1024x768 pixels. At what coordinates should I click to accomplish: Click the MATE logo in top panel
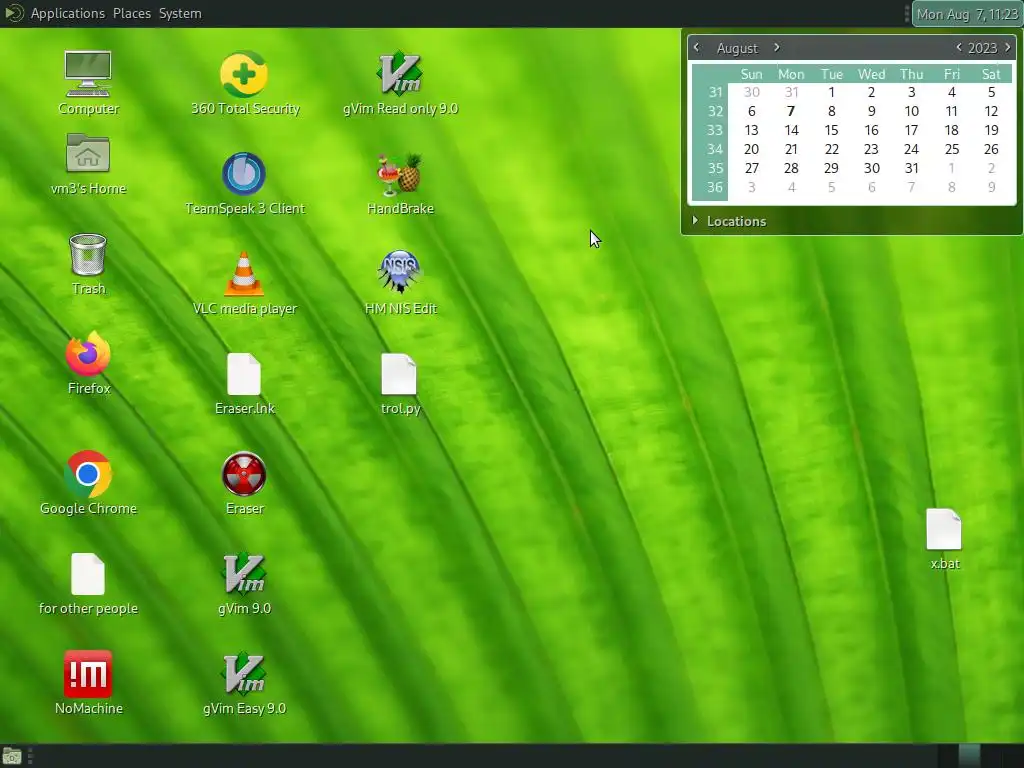14,13
